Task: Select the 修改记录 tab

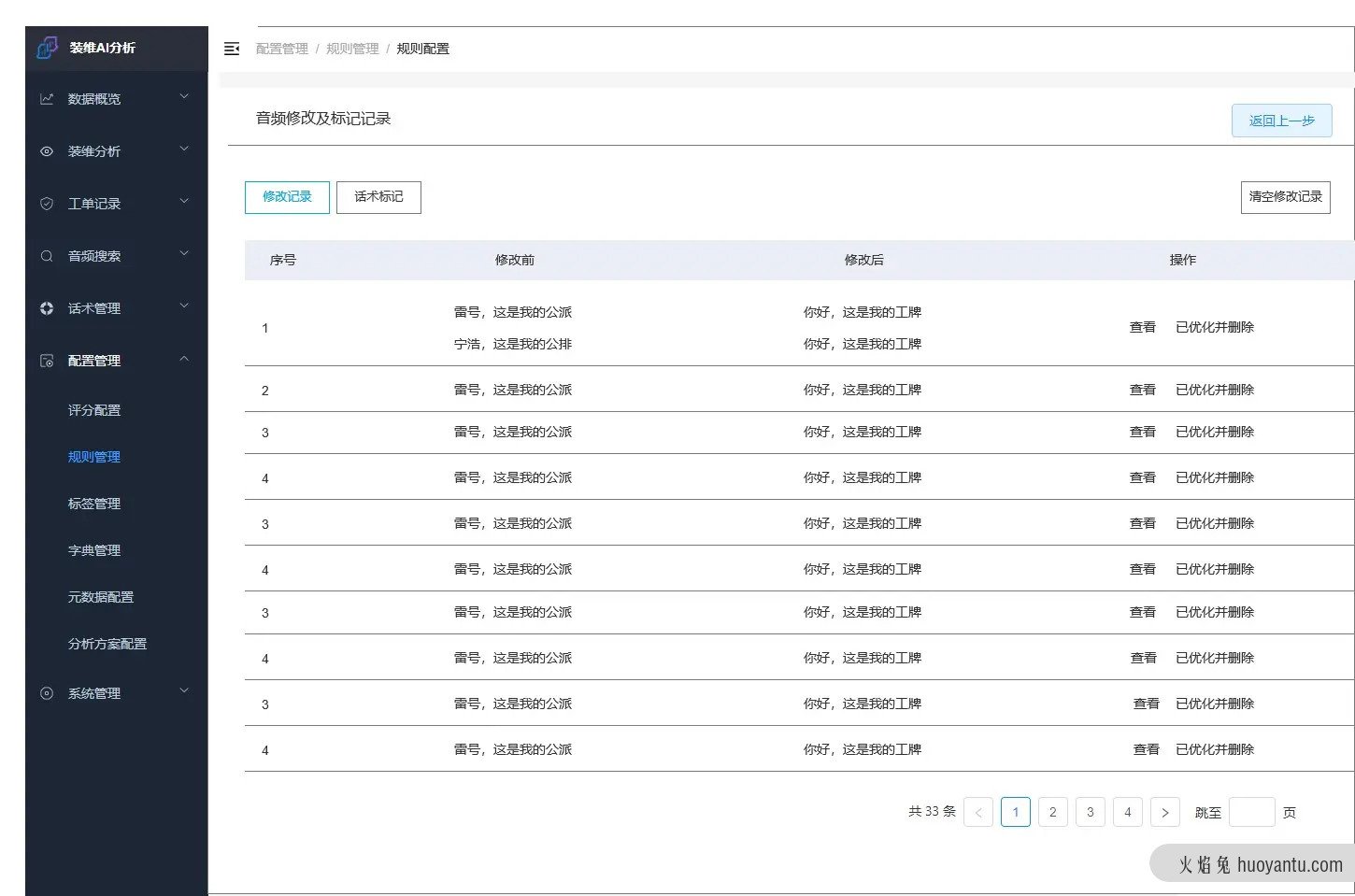Action: click(x=287, y=197)
